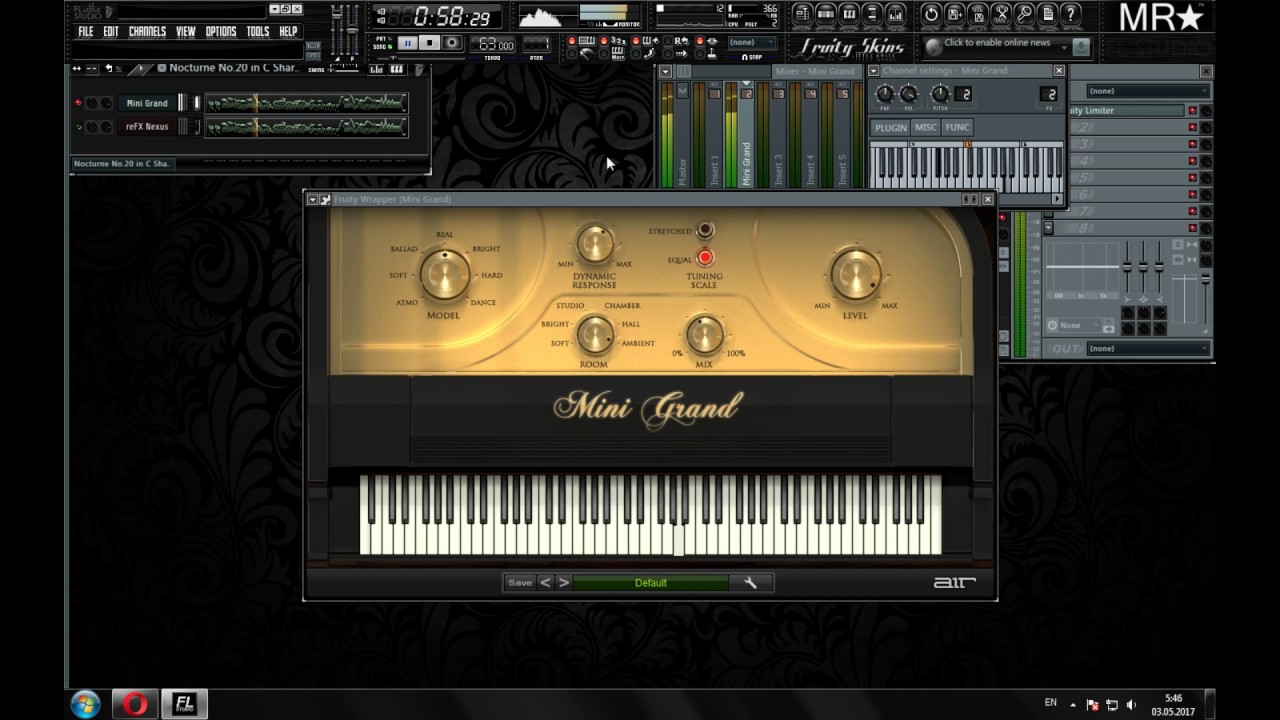The height and width of the screenshot is (720, 1280).
Task: Click the metronome countdown 3-2-1 icon
Action: pyautogui.click(x=619, y=41)
